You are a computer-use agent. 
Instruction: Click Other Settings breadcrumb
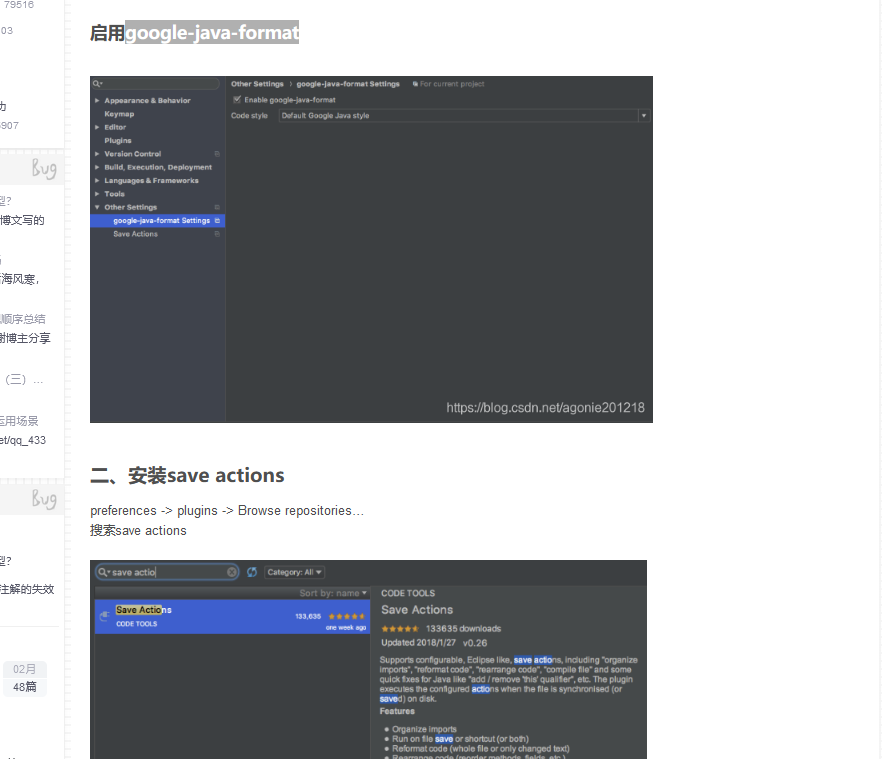pos(257,84)
